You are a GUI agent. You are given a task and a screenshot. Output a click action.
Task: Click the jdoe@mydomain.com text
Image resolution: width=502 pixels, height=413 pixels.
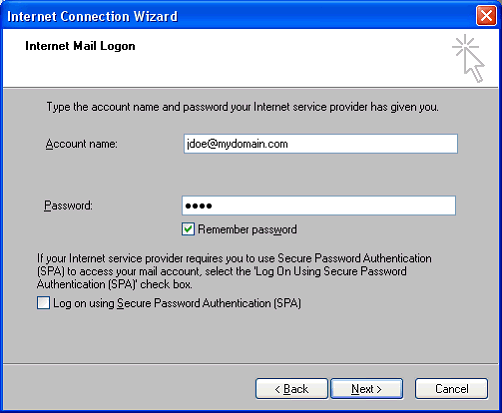[x=237, y=144]
